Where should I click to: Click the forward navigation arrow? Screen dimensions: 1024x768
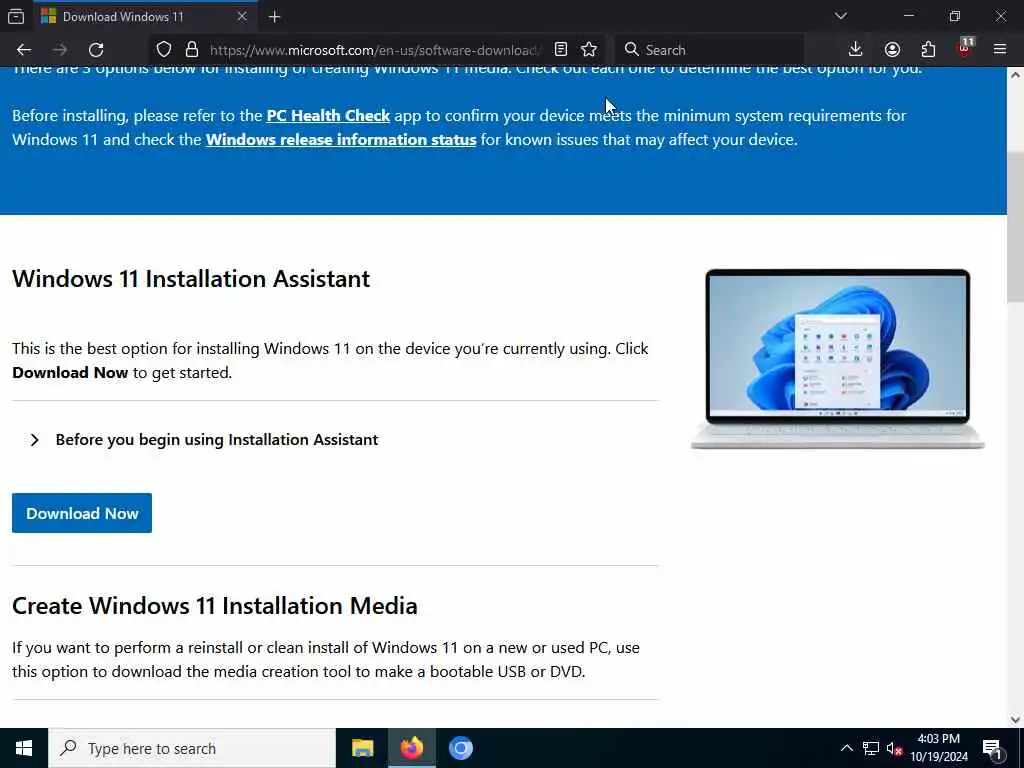click(x=60, y=50)
